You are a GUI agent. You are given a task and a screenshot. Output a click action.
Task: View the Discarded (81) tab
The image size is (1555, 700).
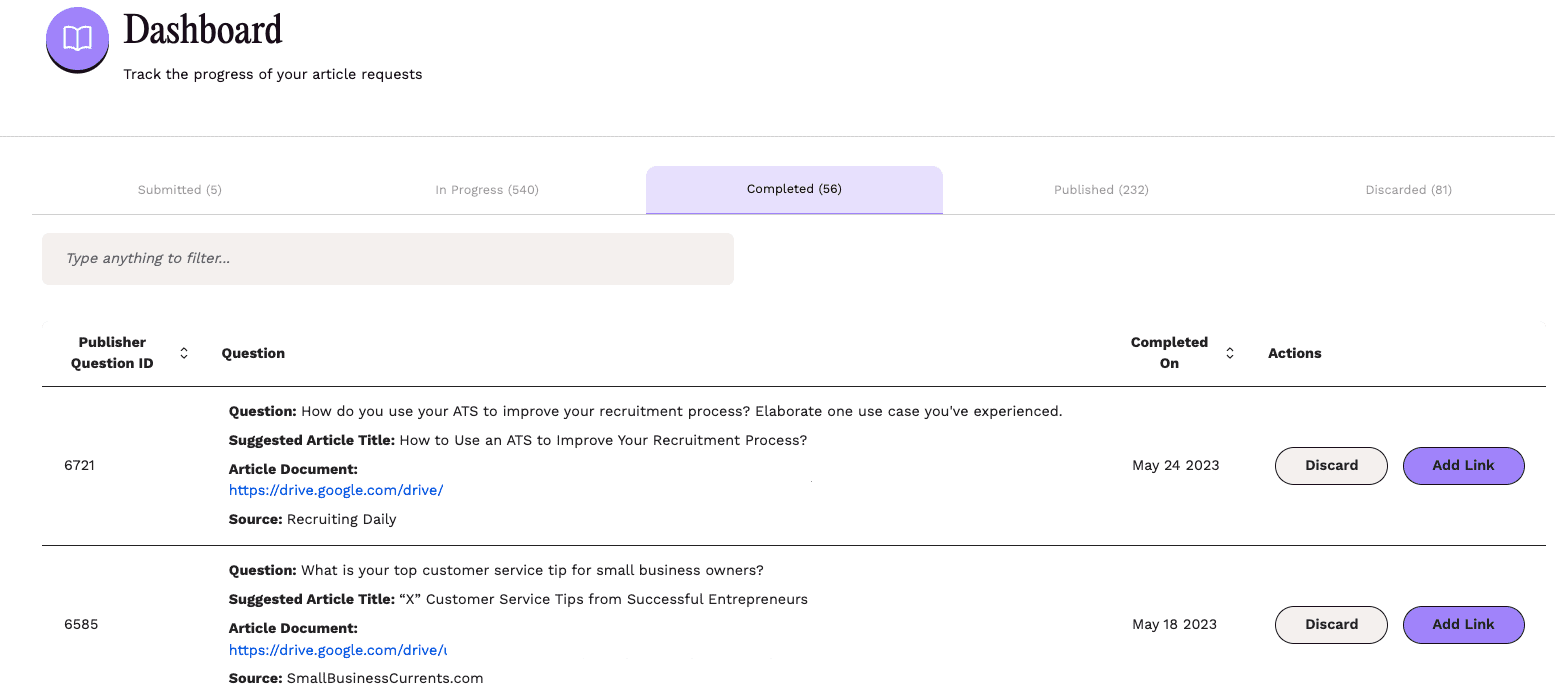click(1408, 190)
